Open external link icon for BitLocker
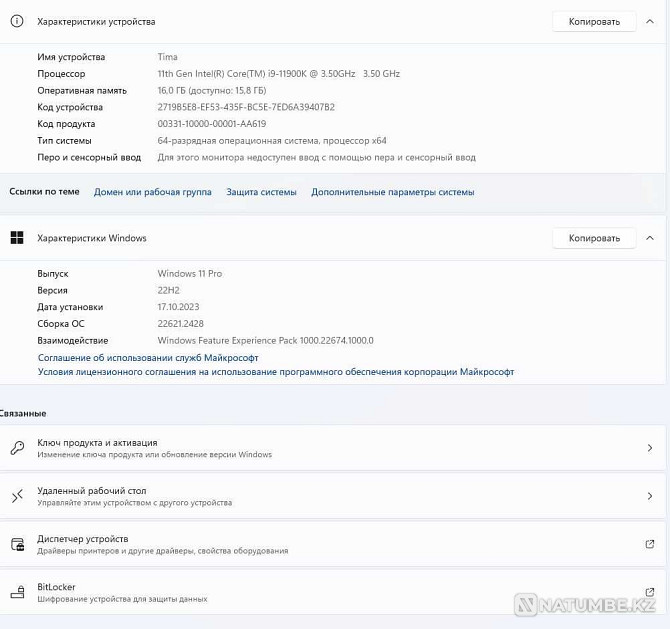This screenshot has width=670, height=629. (649, 592)
